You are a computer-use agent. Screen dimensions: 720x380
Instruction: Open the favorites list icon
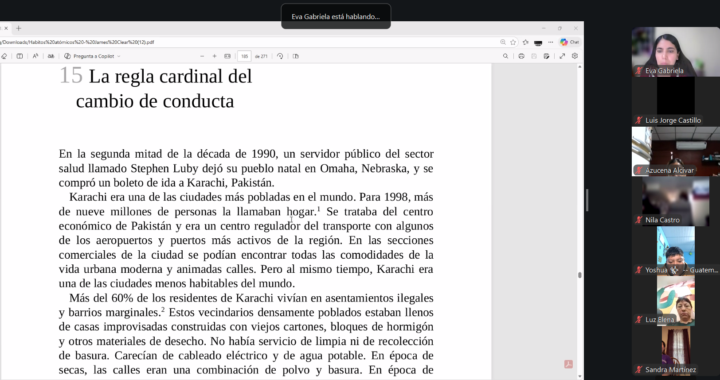(x=526, y=42)
